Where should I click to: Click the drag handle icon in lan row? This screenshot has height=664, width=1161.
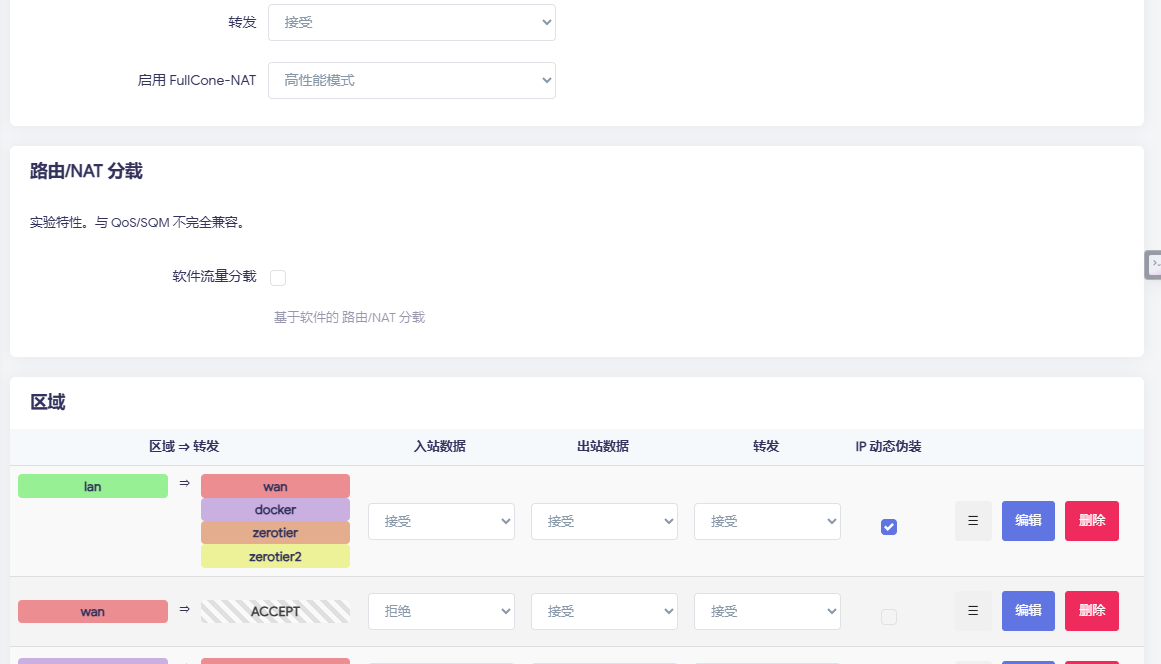click(972, 521)
